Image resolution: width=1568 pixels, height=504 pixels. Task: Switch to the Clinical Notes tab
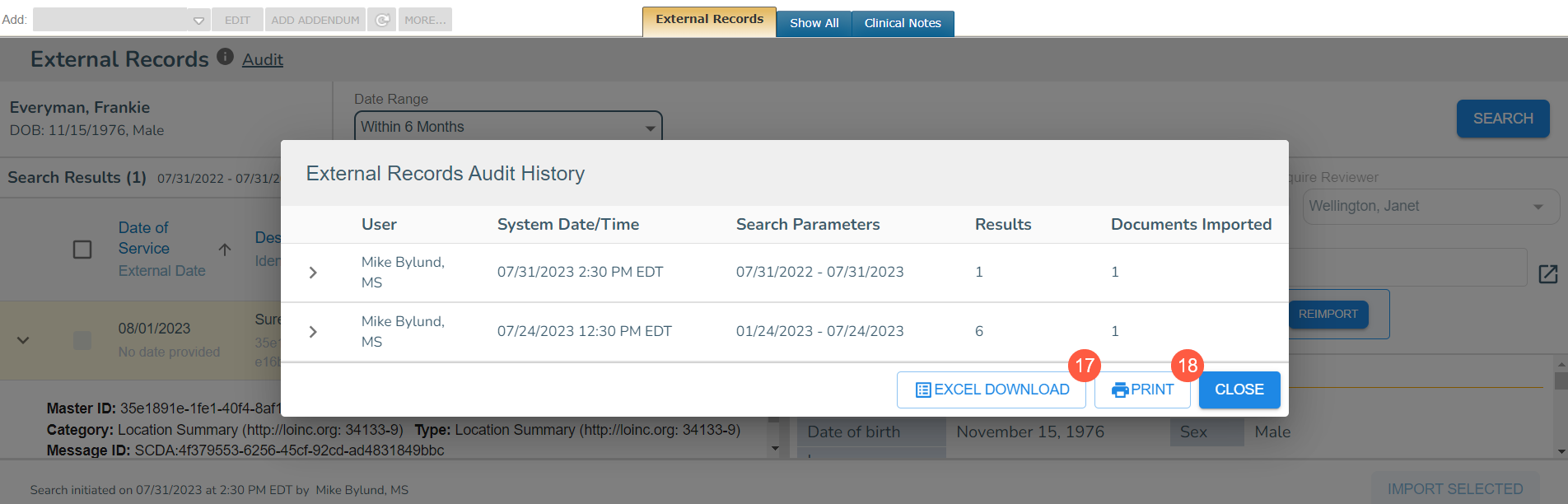pos(902,23)
